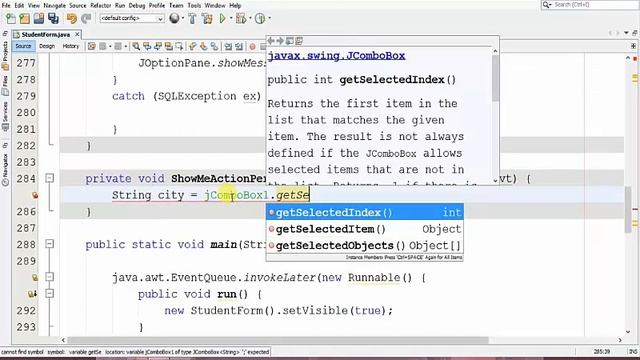
Task: Click the Toggle Bookmark icon
Action: coord(214,46)
